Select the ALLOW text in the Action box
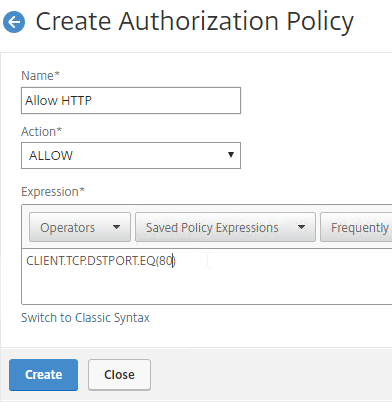392x402 pixels. [x=51, y=156]
